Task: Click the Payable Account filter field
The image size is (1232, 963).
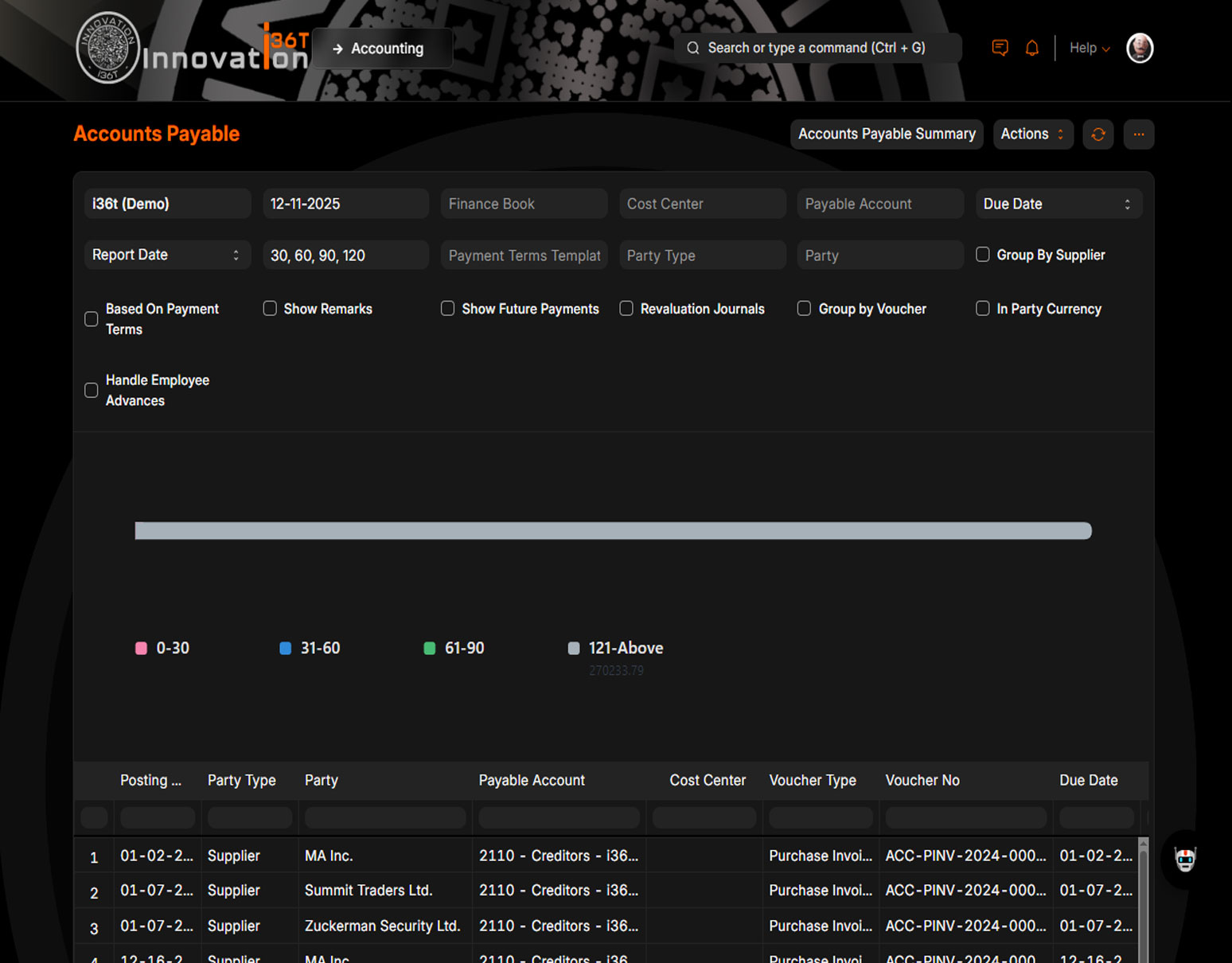Action: [879, 204]
